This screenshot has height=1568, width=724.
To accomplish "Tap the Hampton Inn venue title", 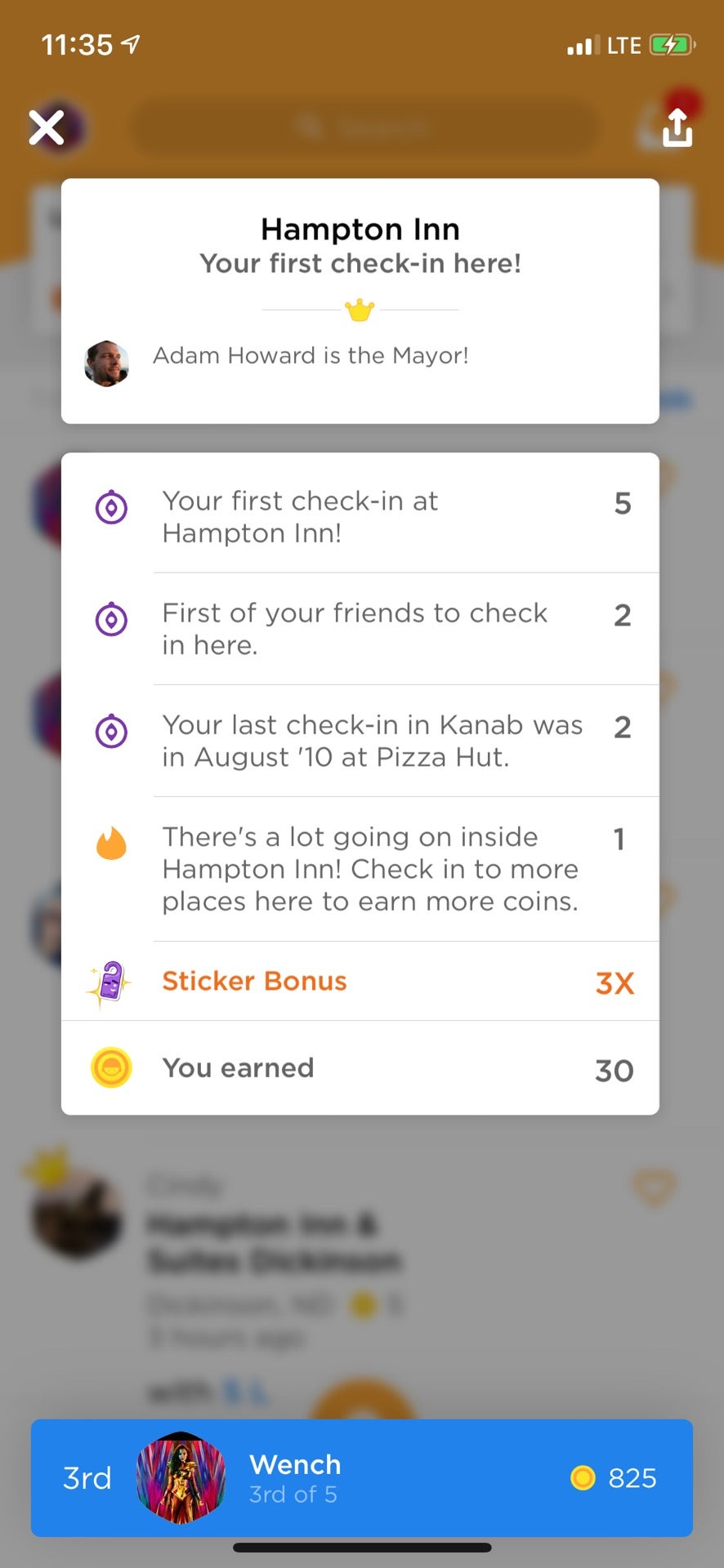I will tap(360, 229).
